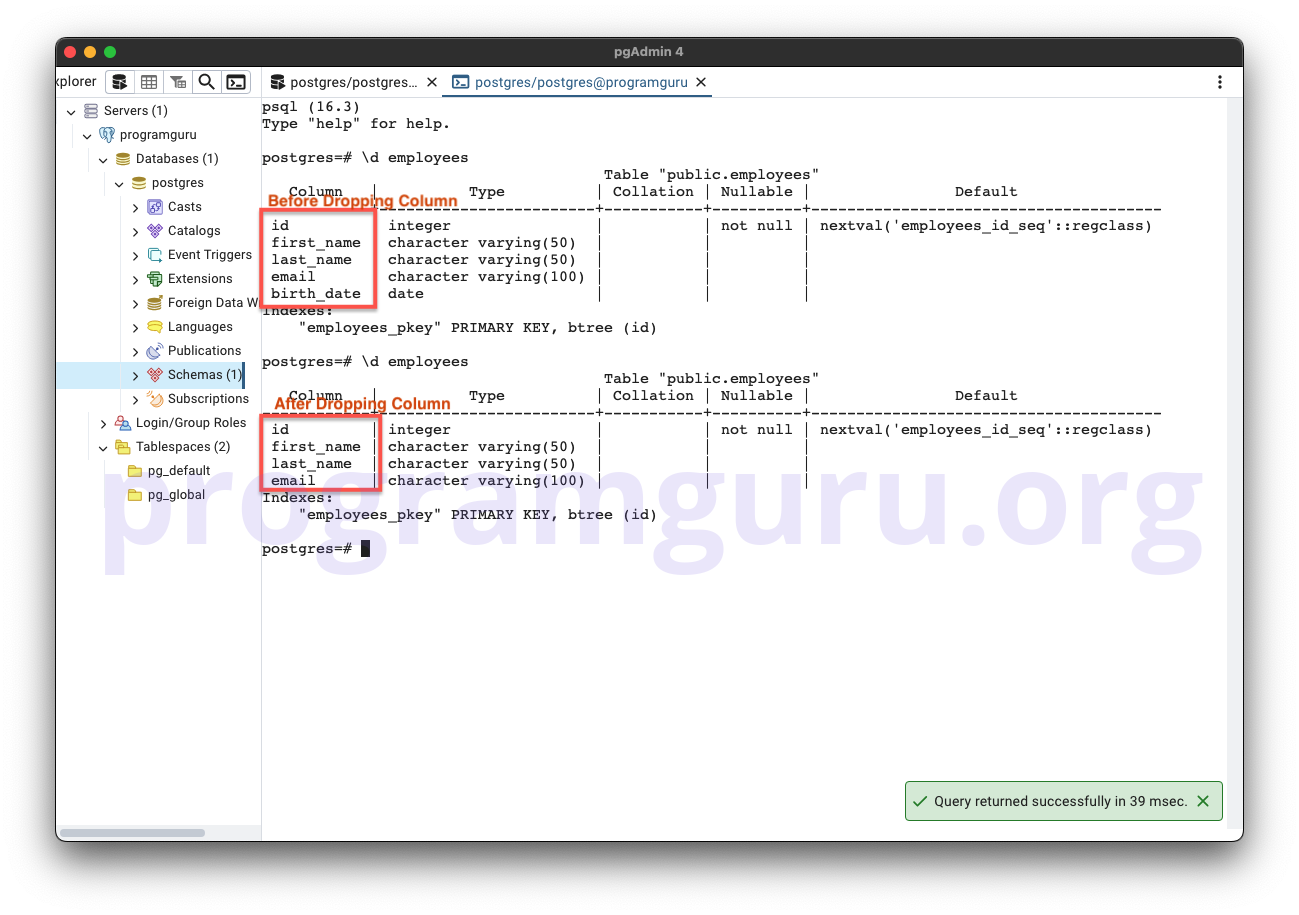
Task: Click the Filtered Rows toolbar icon
Action: 177,82
